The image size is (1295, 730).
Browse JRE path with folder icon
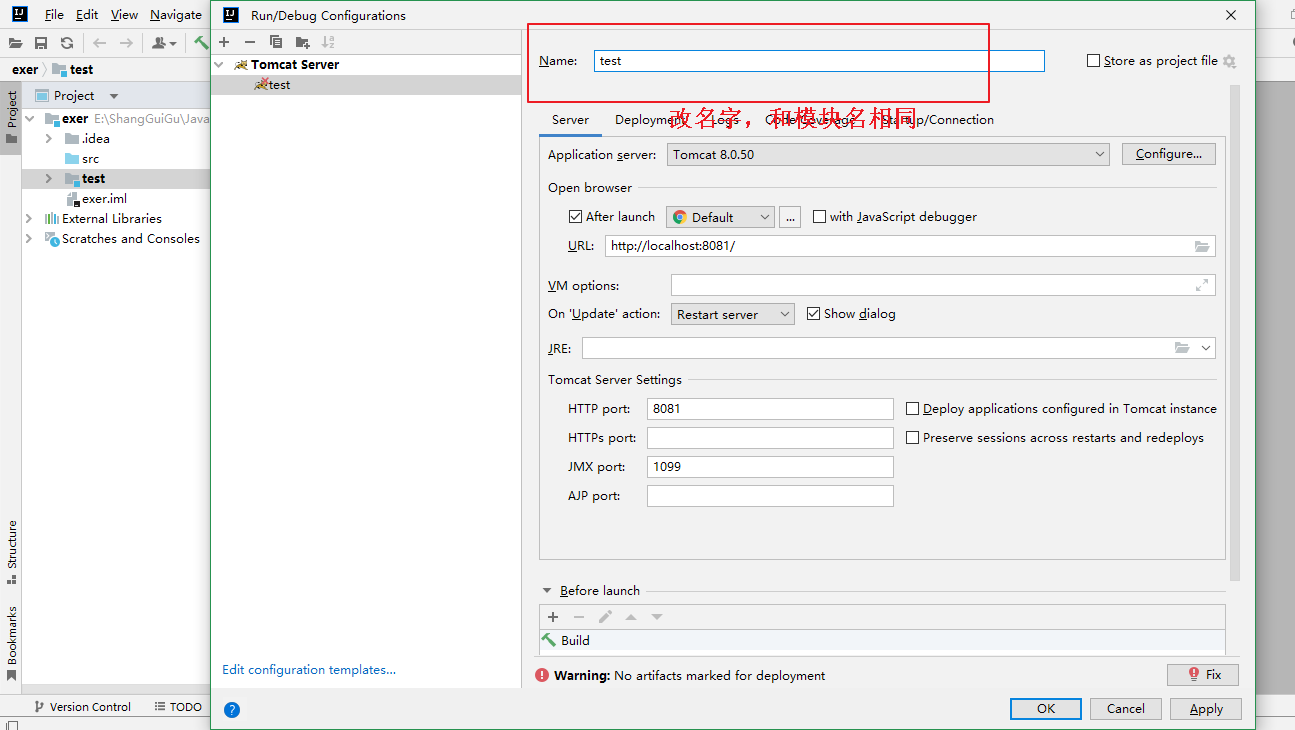tap(1182, 348)
